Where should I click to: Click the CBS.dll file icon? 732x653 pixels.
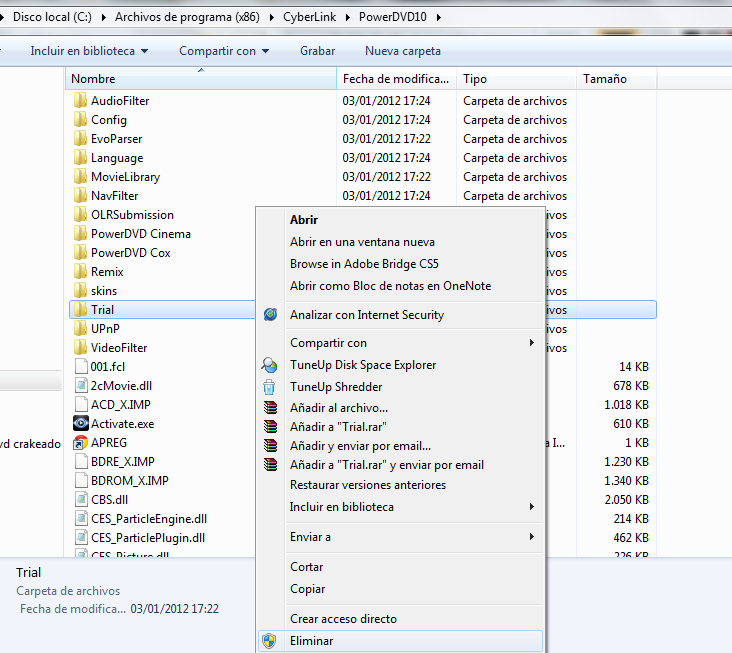(x=81, y=499)
